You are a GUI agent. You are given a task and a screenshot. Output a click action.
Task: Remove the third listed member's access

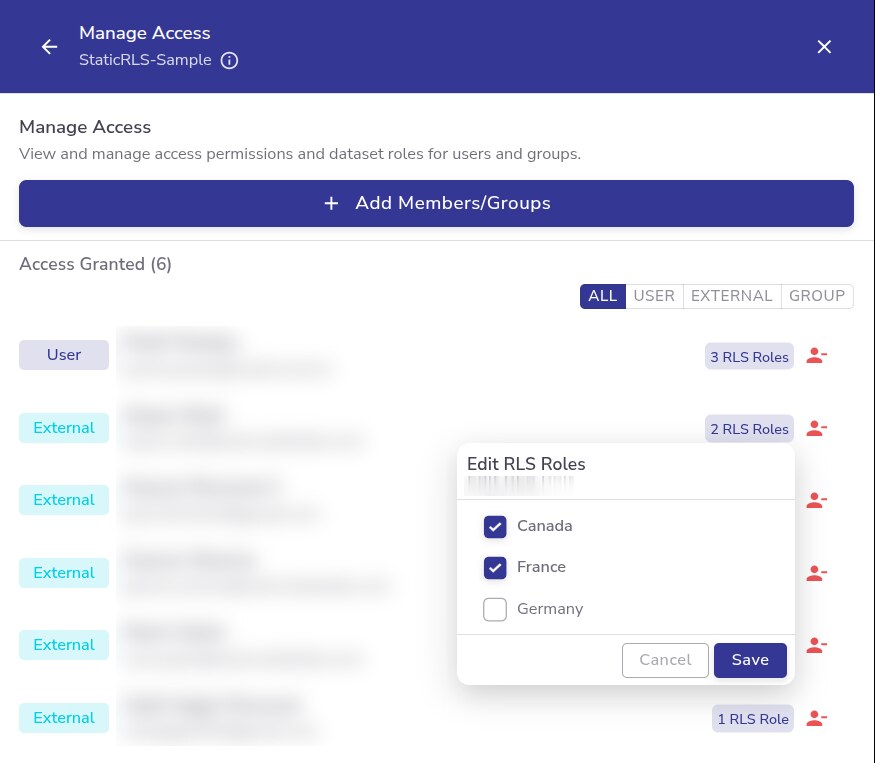[x=816, y=500]
